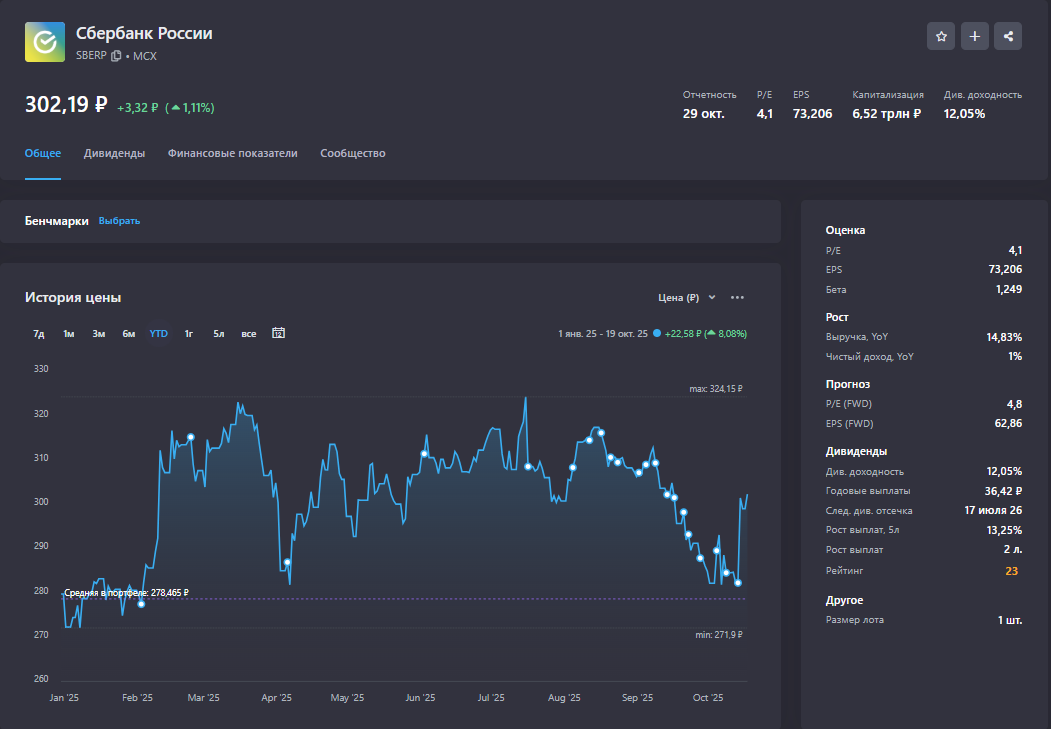Image resolution: width=1051 pixels, height=729 pixels.
Task: Open the Дивиденды tab
Action: point(114,153)
